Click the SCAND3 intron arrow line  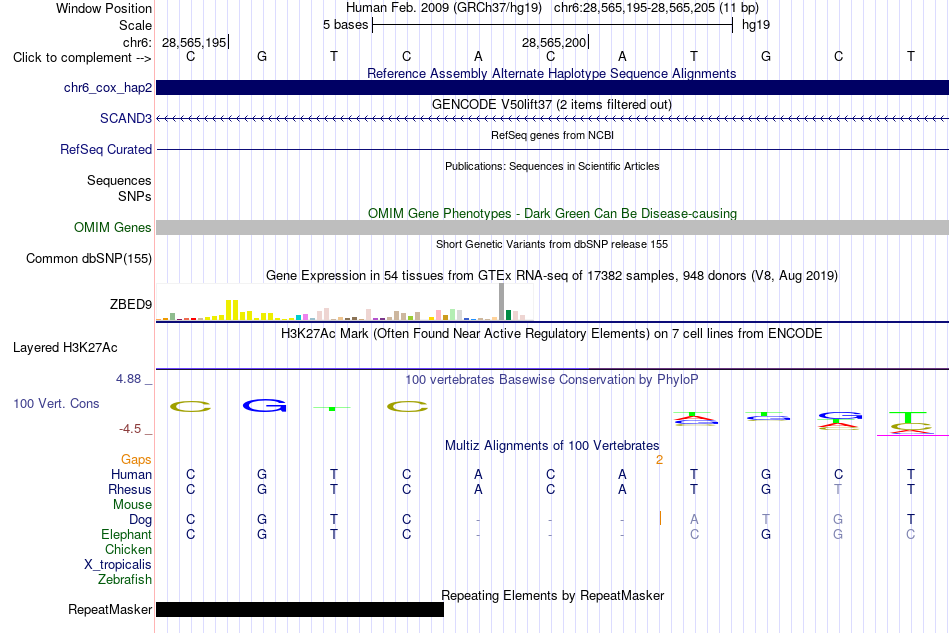(x=552, y=119)
